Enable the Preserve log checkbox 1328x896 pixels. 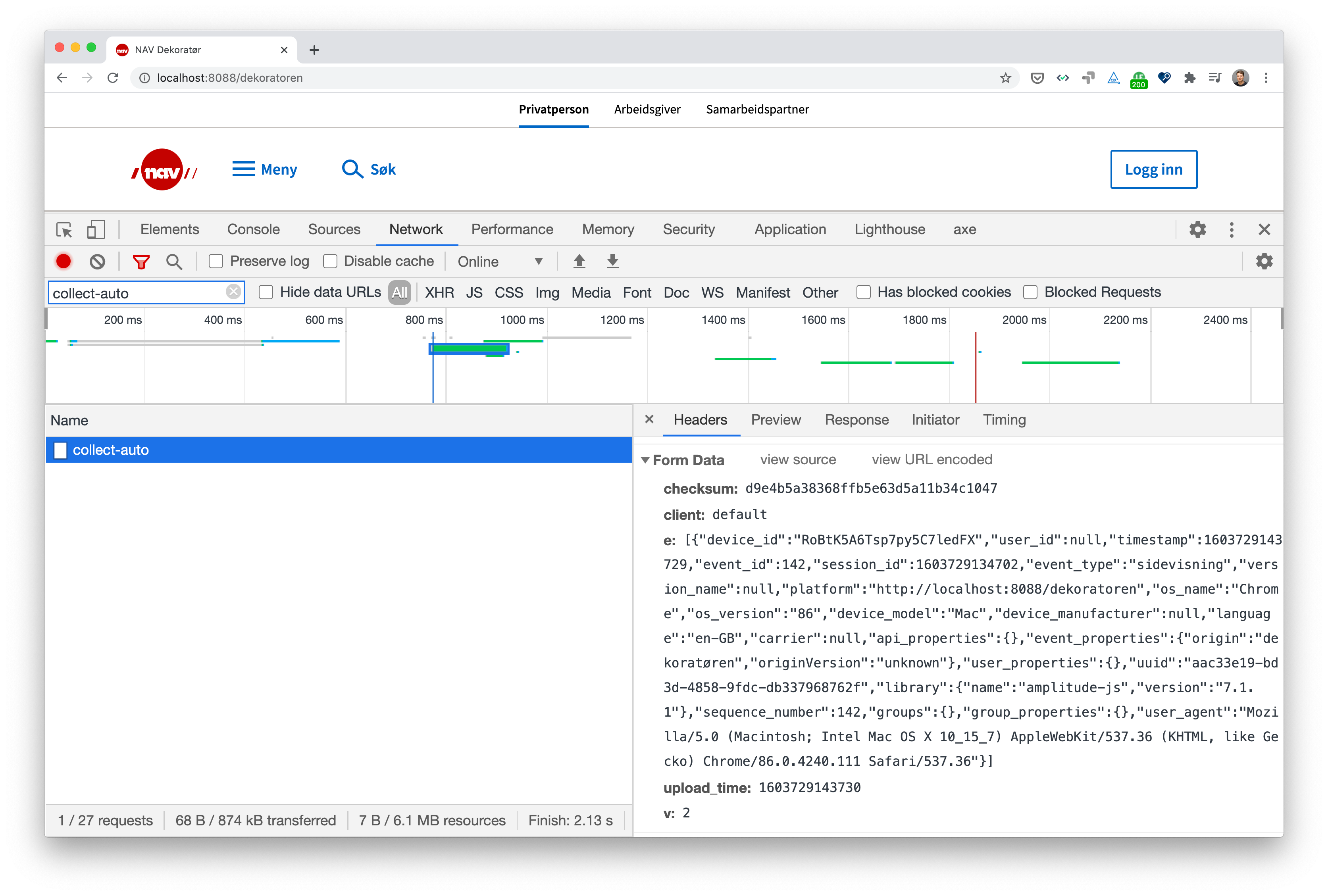216,261
